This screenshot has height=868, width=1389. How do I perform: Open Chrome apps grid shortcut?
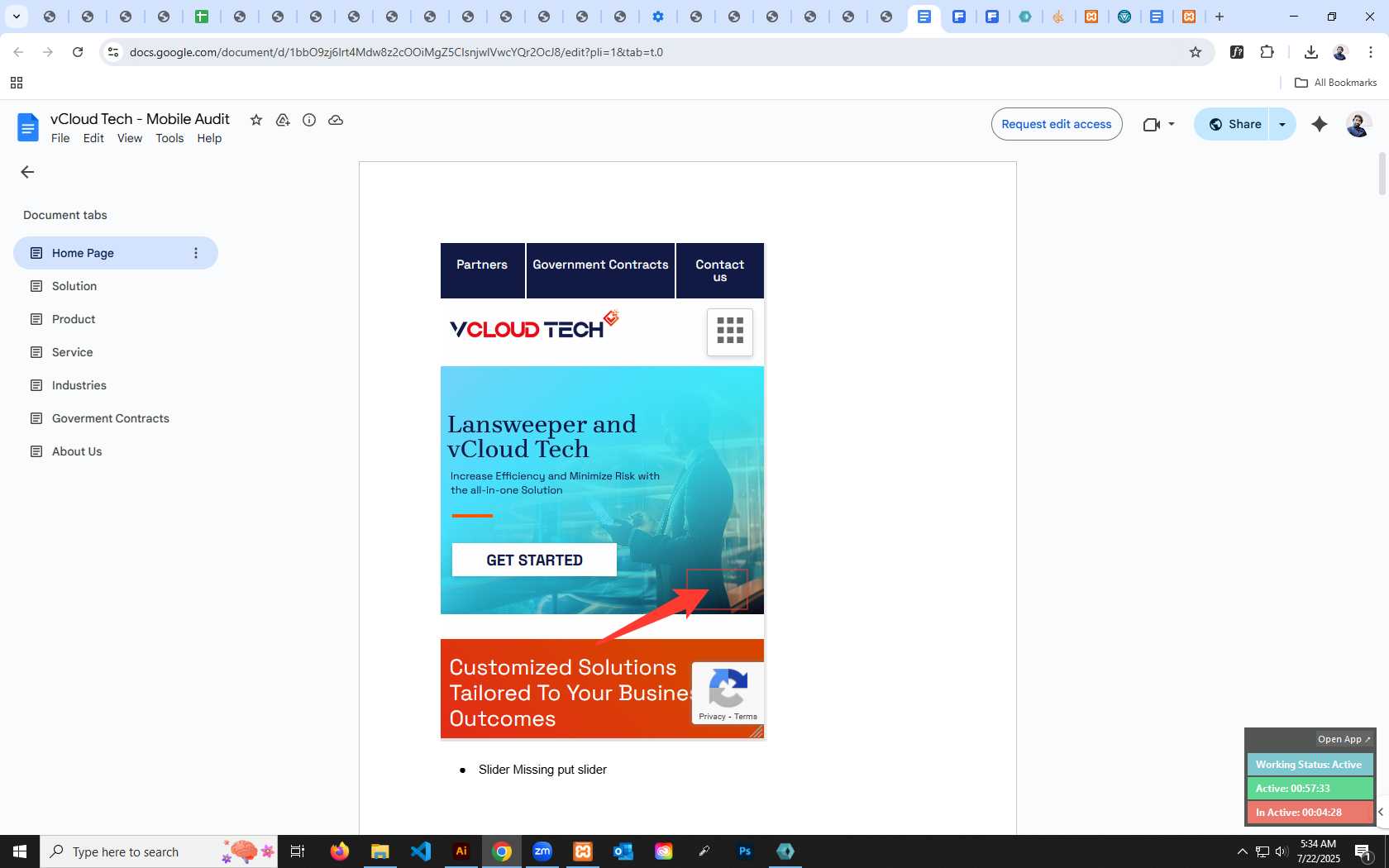[17, 83]
